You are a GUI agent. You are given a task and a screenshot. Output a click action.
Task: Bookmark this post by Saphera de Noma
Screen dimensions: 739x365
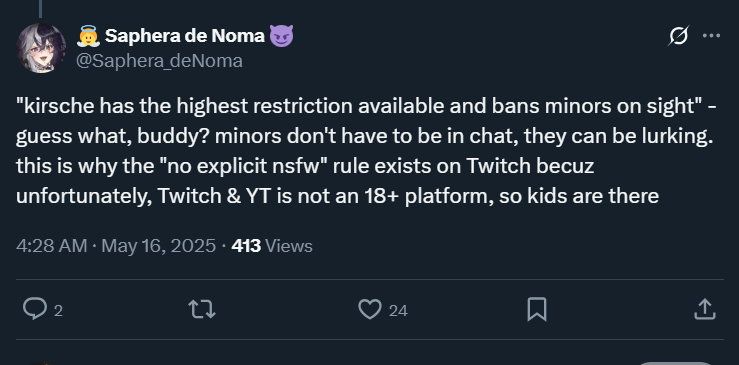(x=537, y=310)
